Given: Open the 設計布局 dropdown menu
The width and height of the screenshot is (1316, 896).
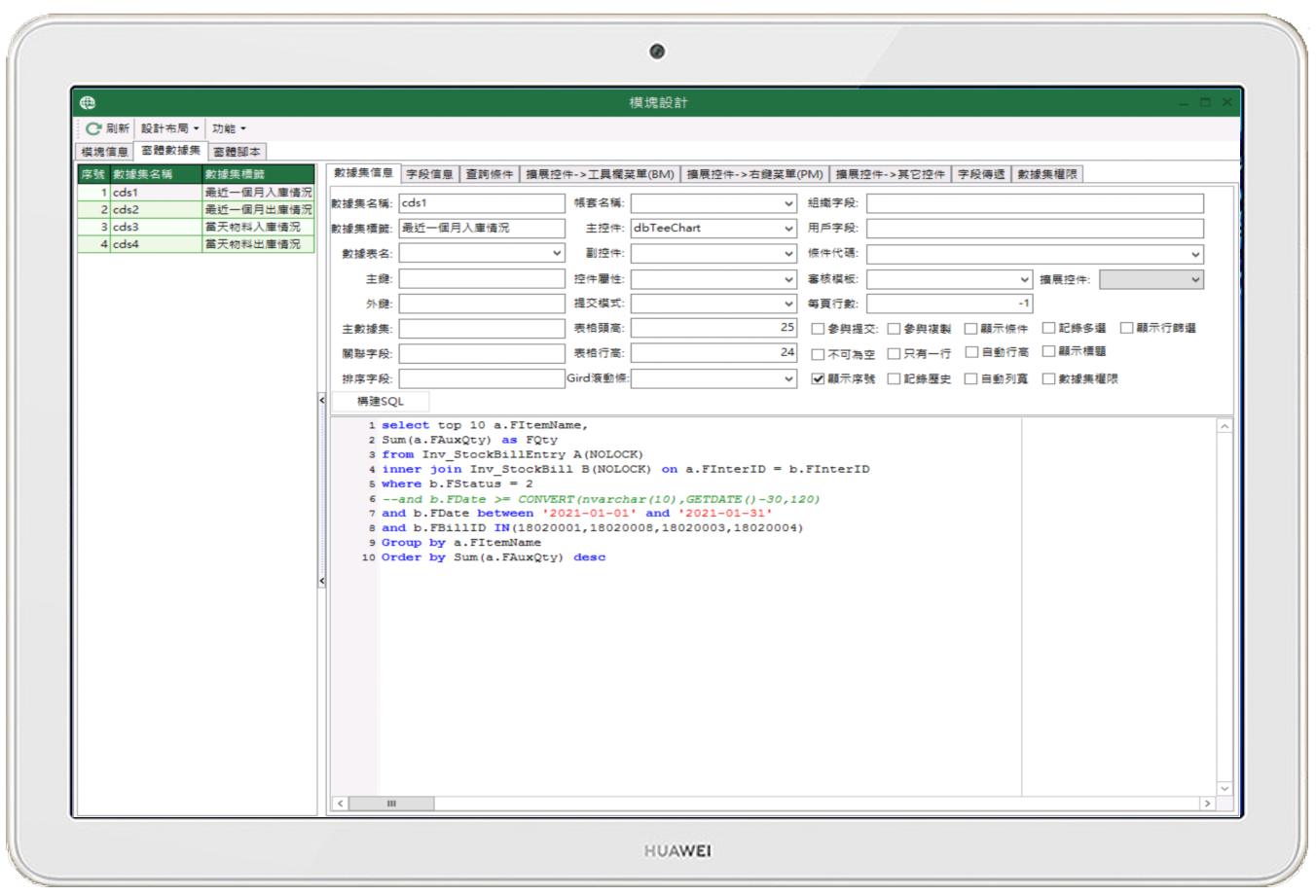Looking at the screenshot, I should (169, 128).
